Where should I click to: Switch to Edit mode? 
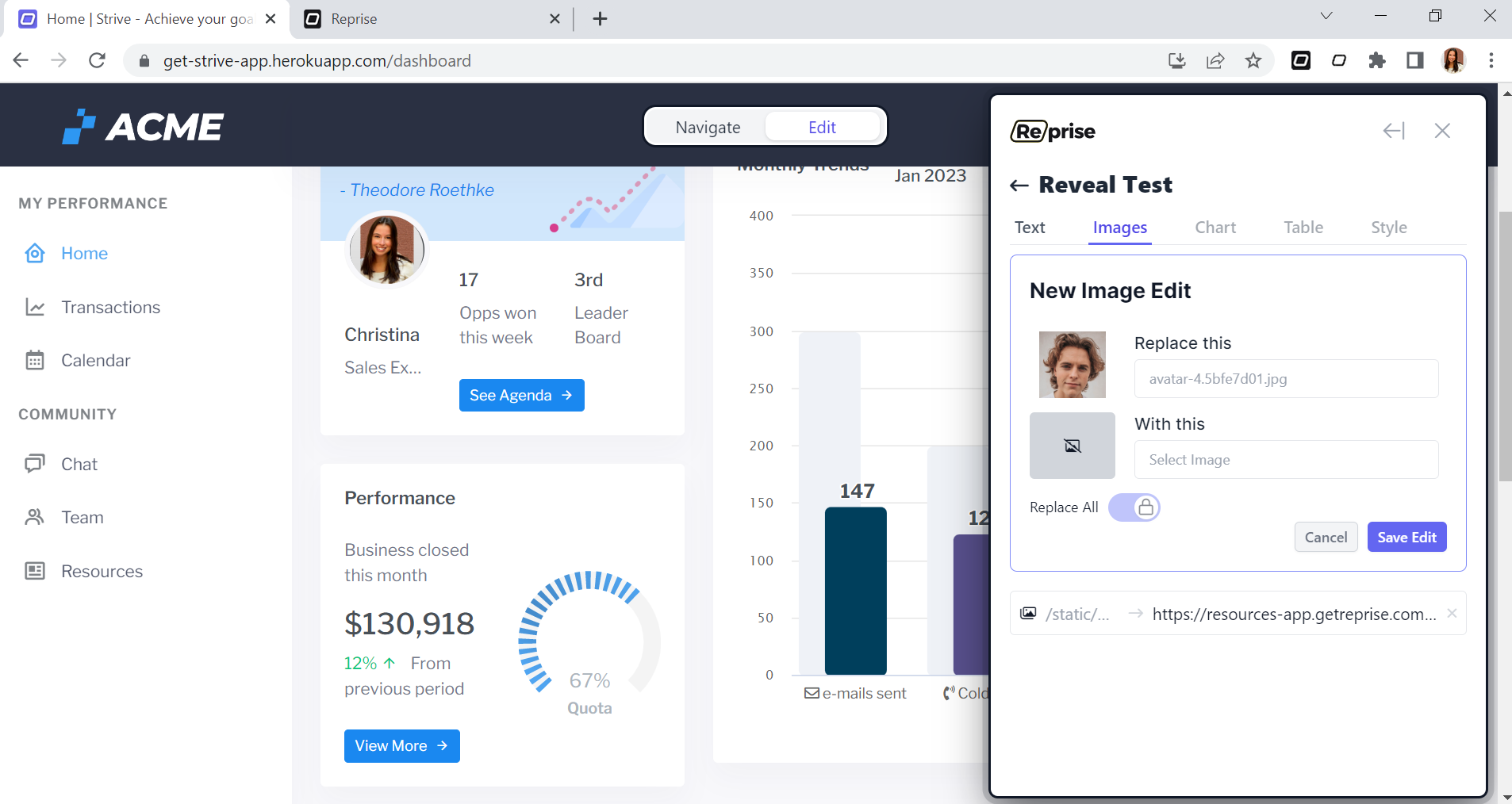coord(822,127)
